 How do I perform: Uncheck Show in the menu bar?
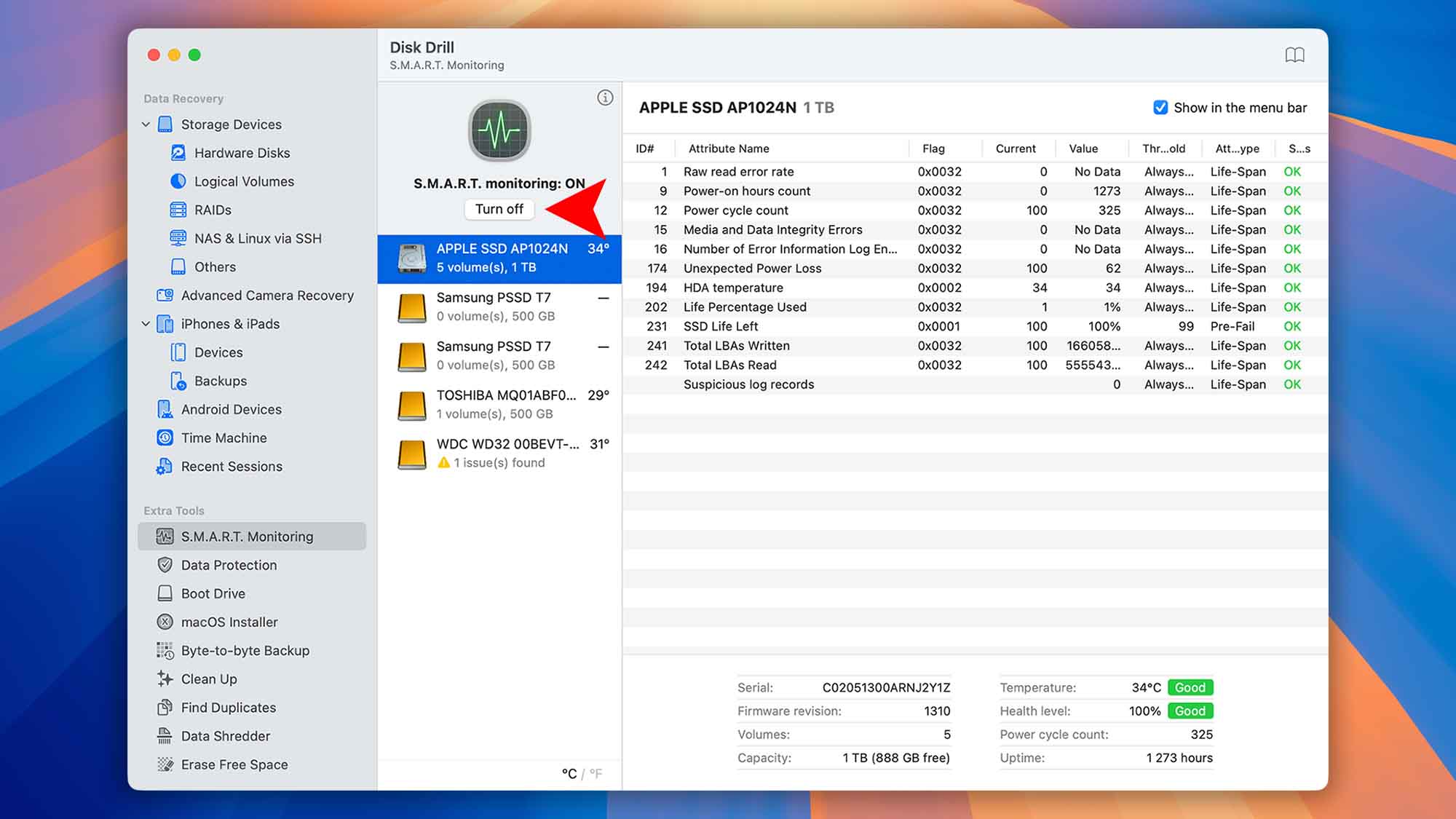(1160, 107)
